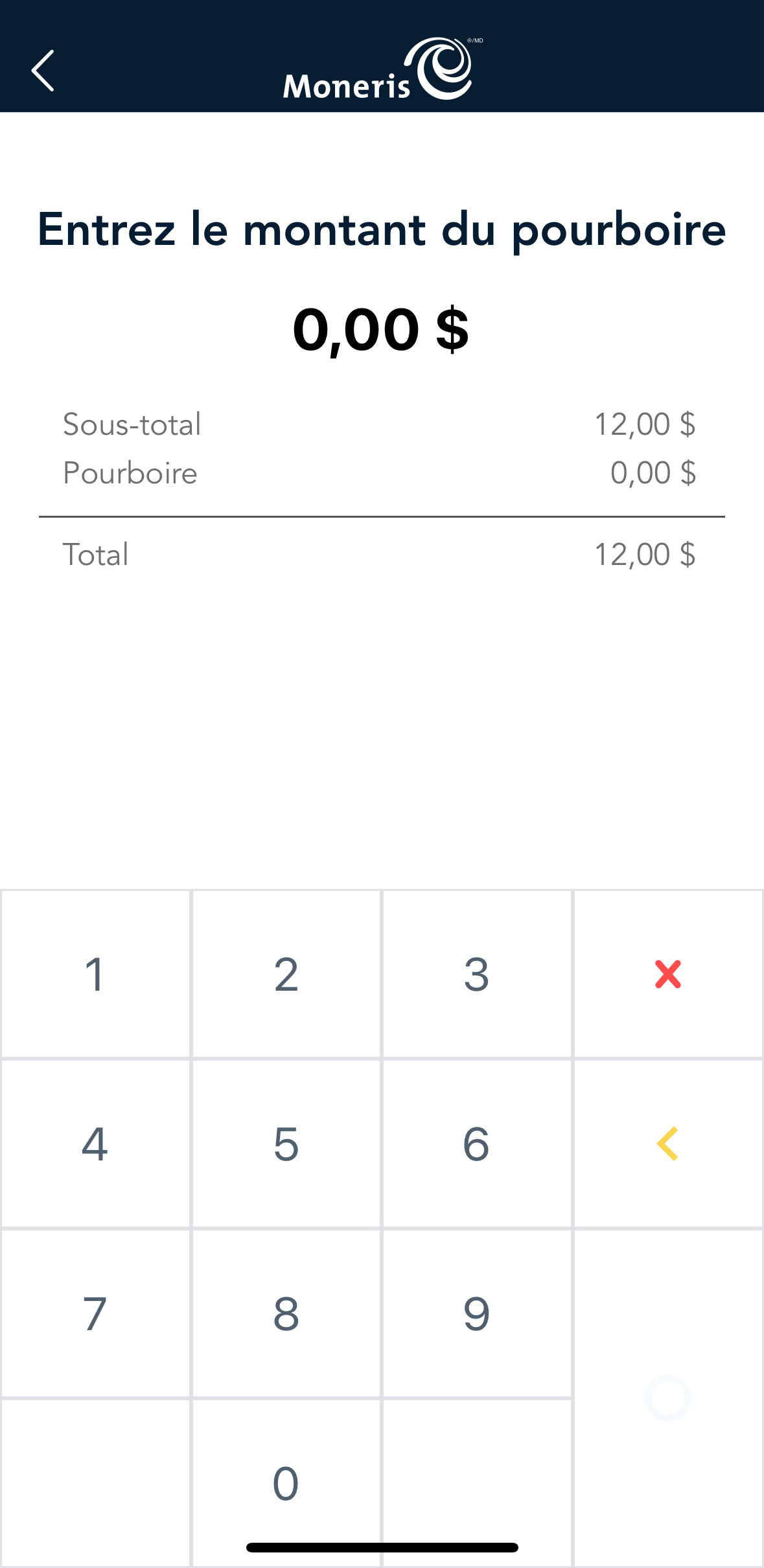Tap the 0 key
This screenshot has width=764, height=1568.
pyautogui.click(x=286, y=1482)
